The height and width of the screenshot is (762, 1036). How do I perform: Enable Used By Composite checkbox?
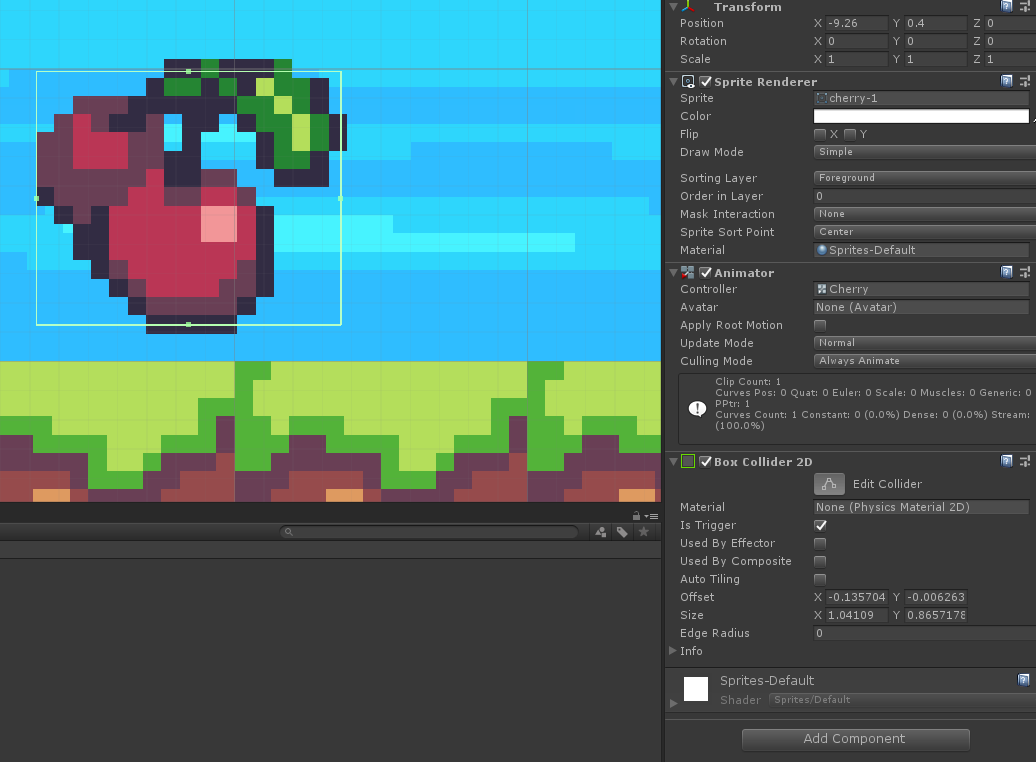pyautogui.click(x=820, y=561)
